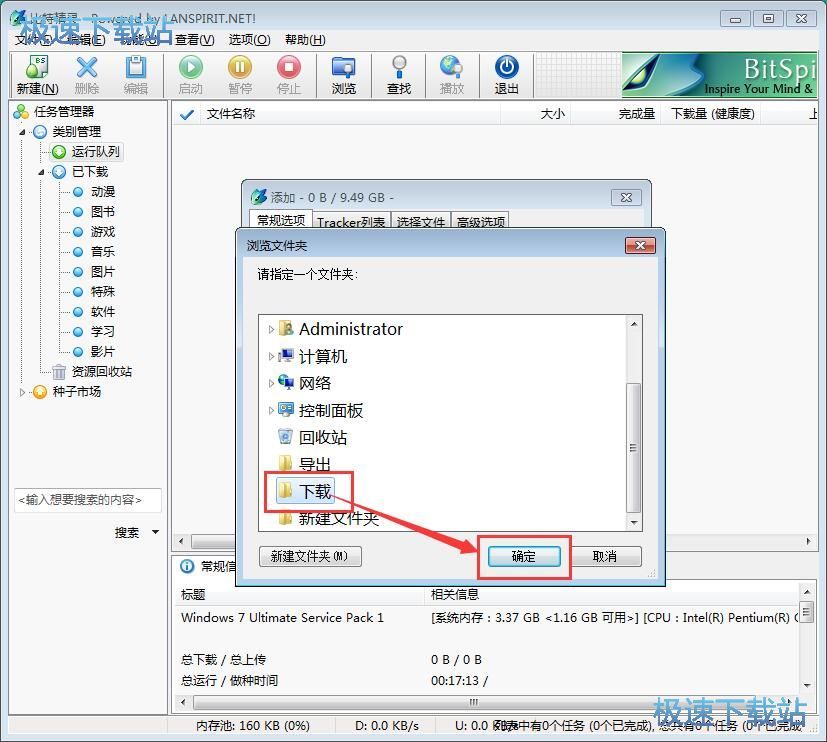Switch to the 选择文件 tab
Screen dimensions: 827x742
point(421,222)
